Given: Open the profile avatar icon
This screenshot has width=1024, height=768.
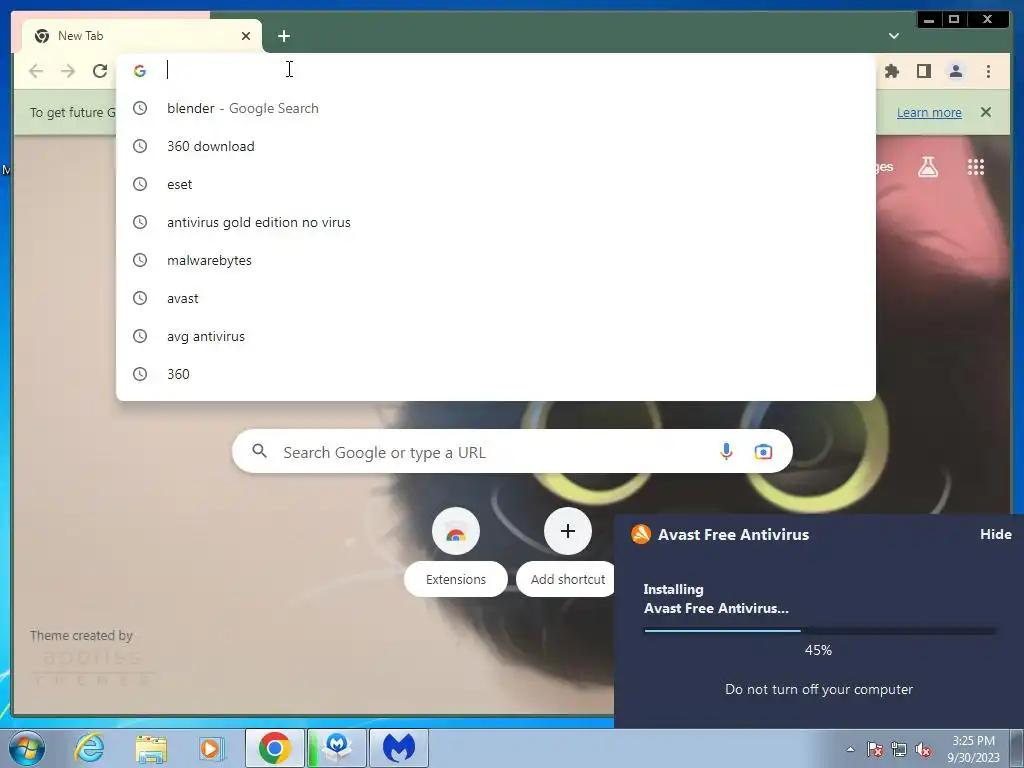Looking at the screenshot, I should (x=955, y=71).
